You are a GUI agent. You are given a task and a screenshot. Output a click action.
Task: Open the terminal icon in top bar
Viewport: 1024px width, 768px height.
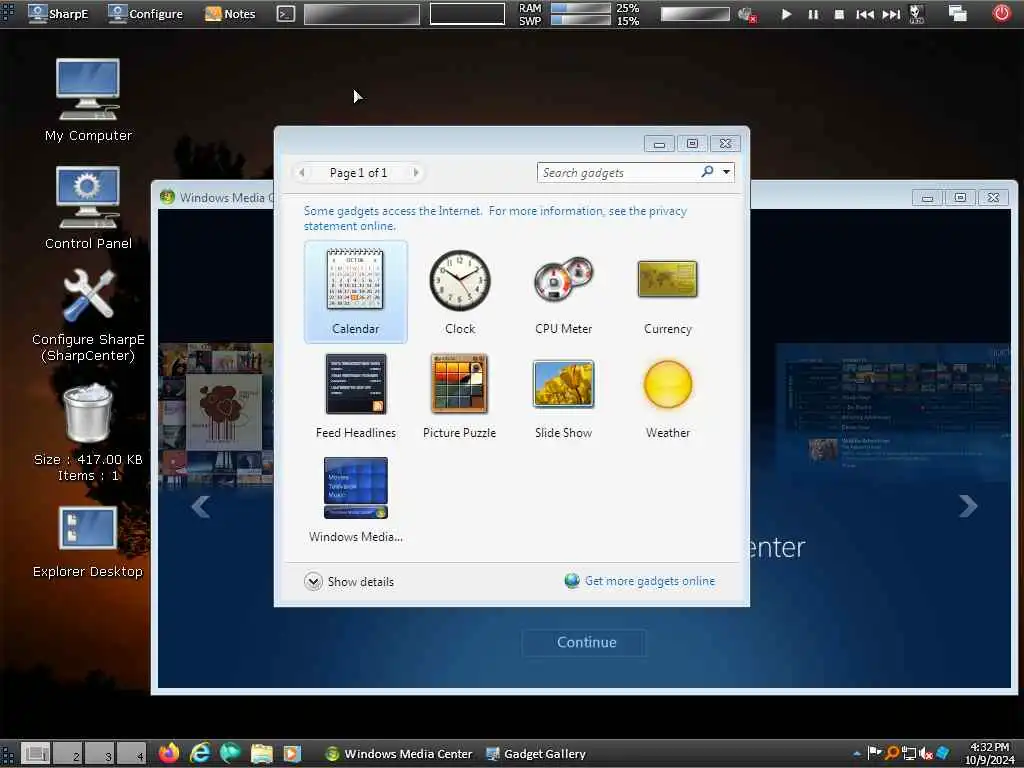pos(285,14)
